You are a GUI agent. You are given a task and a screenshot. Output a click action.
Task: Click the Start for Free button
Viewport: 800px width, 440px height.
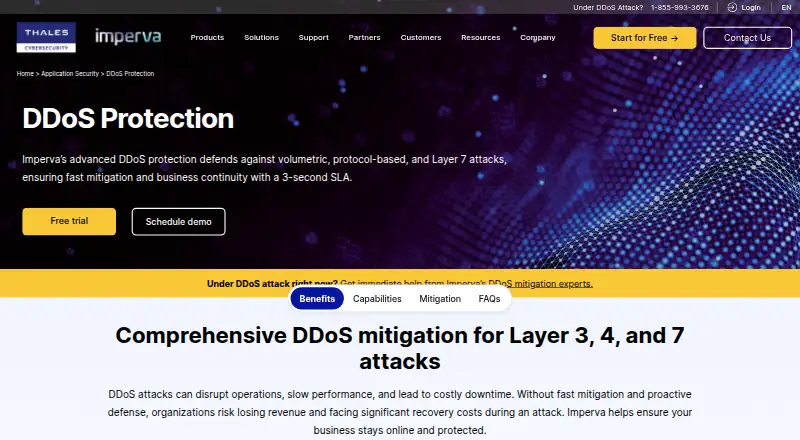click(x=644, y=38)
